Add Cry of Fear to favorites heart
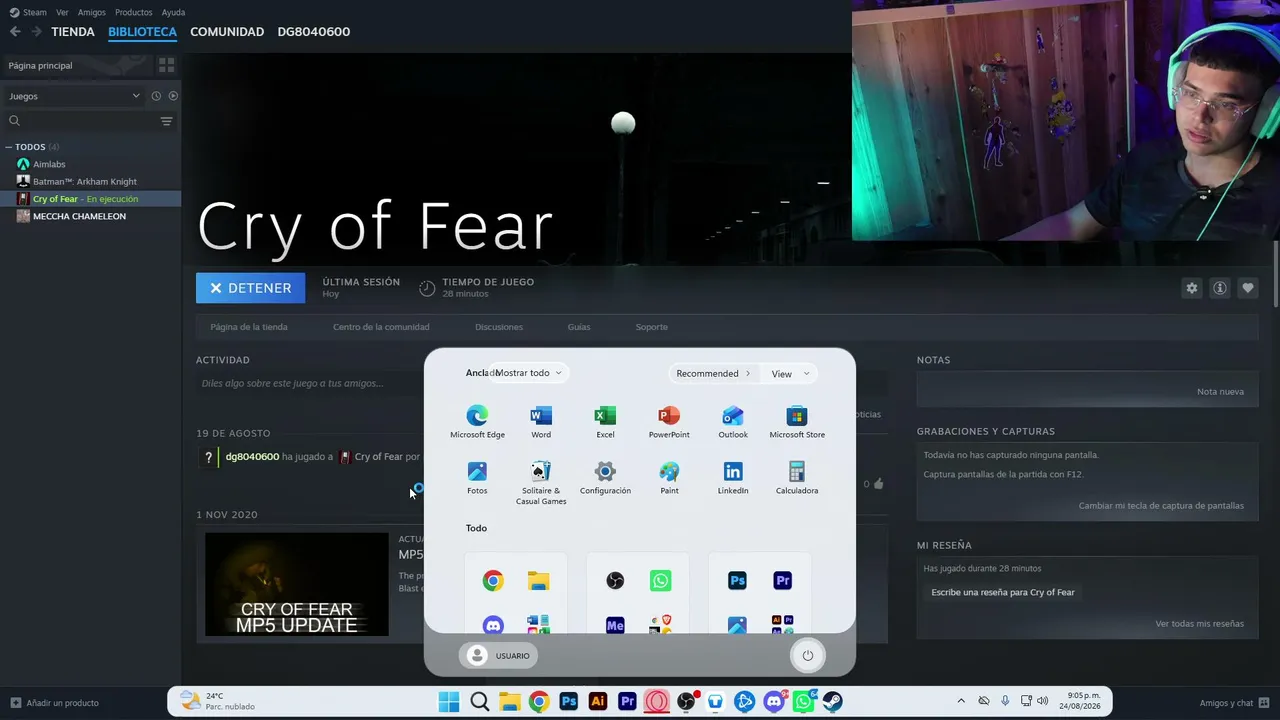Image resolution: width=1280 pixels, height=720 pixels. [1248, 288]
